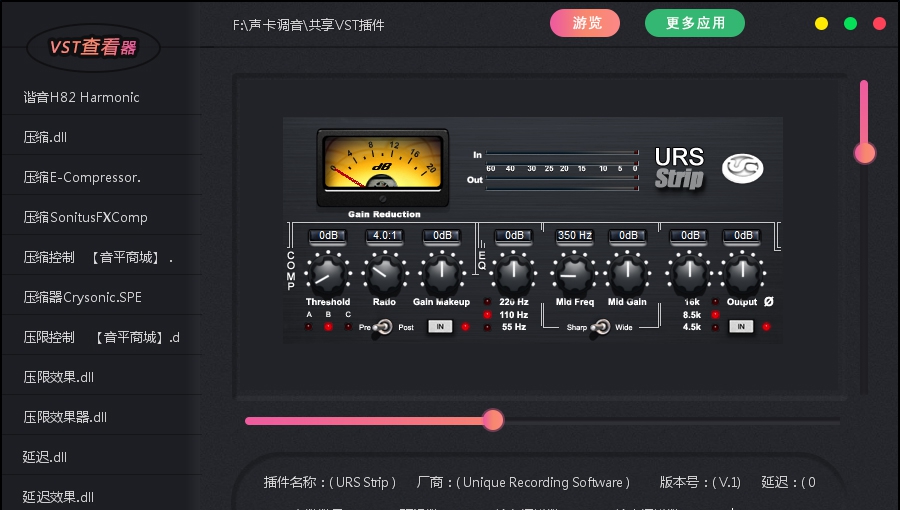Select the 8.5k high frequency LED
The image size is (900, 510).
[x=715, y=314]
